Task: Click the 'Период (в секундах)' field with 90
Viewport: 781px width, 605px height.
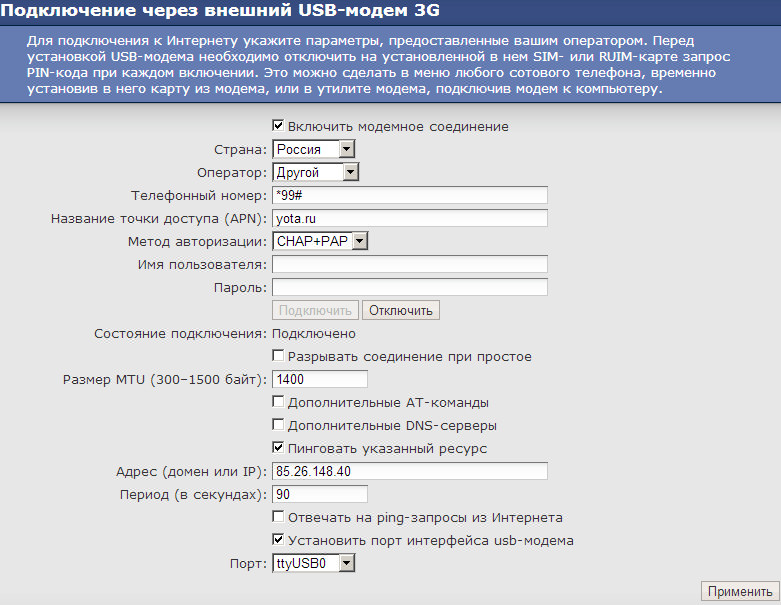Action: (x=320, y=495)
